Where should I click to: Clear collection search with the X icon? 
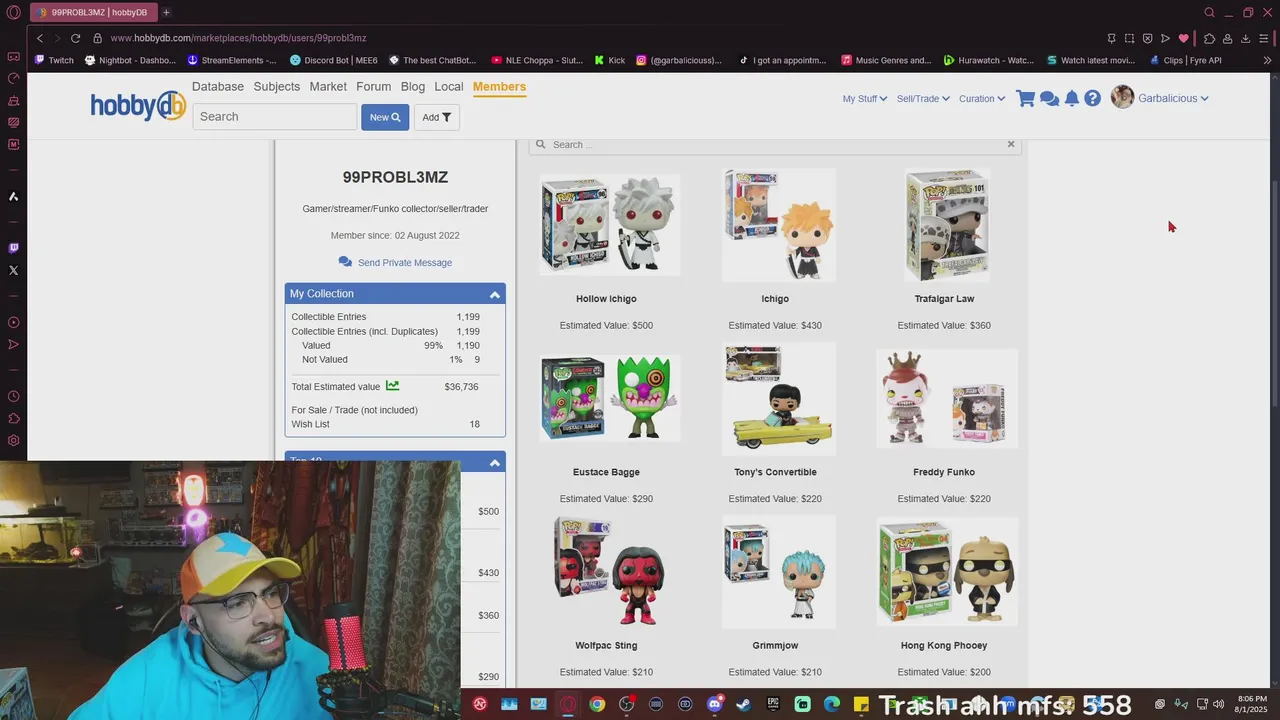(x=1011, y=144)
